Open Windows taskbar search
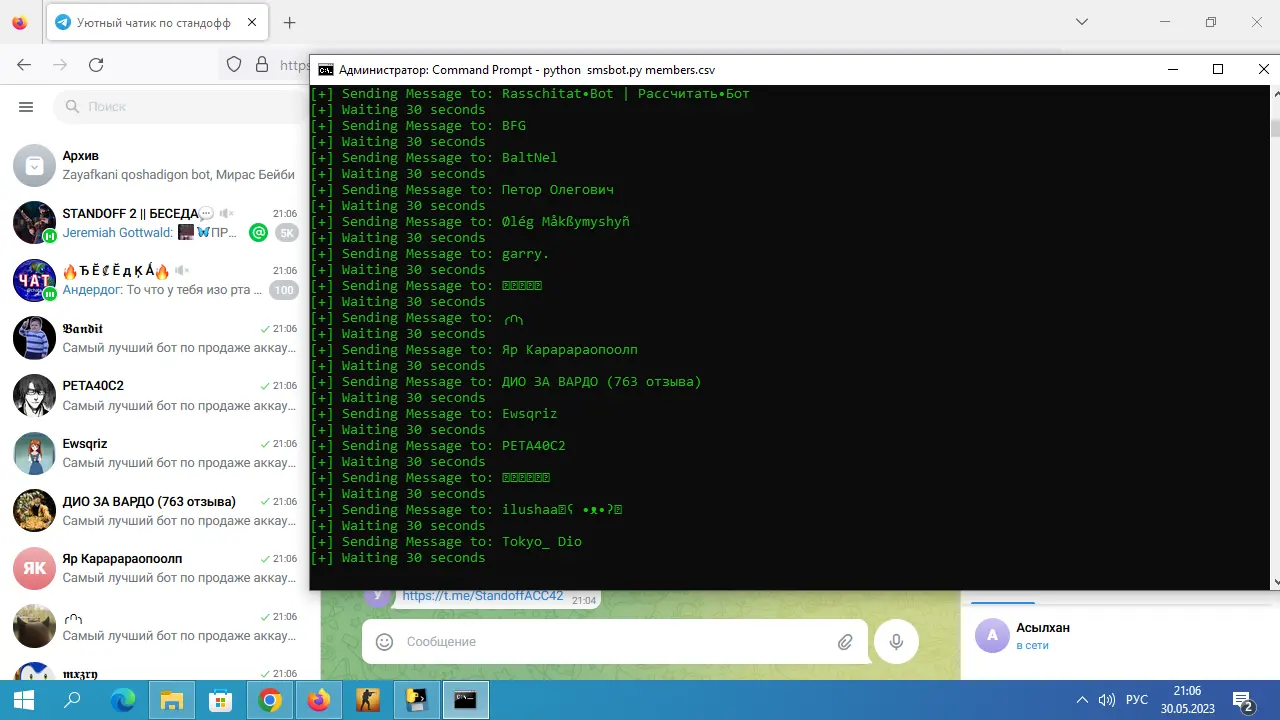The height and width of the screenshot is (720, 1280). click(72, 700)
